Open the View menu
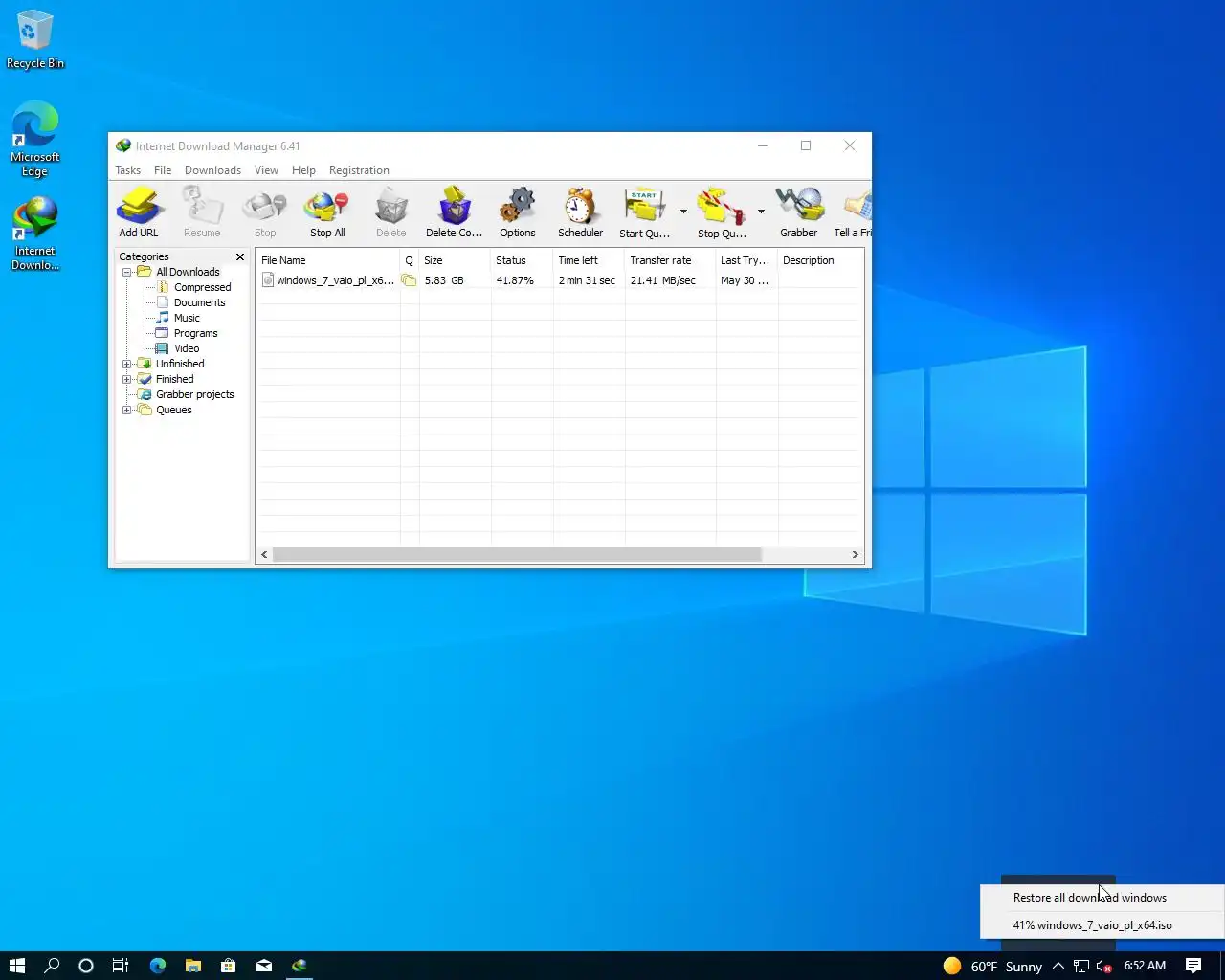Viewport: 1225px width, 980px height. click(266, 170)
